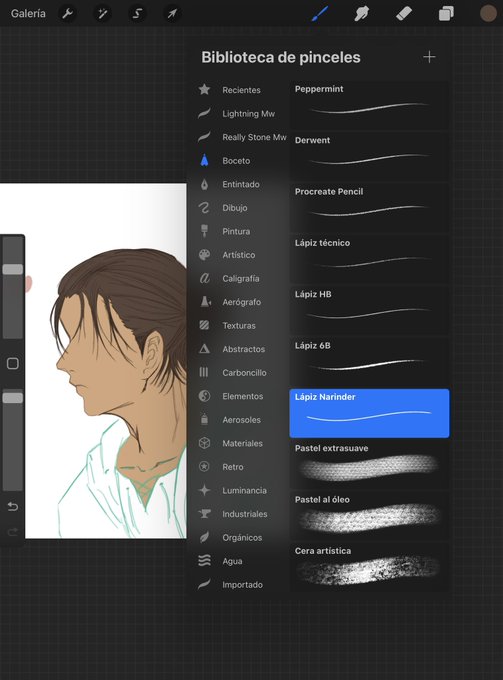The width and height of the screenshot is (503, 680).
Task: Select the Entintado brush category
Action: pyautogui.click(x=241, y=184)
